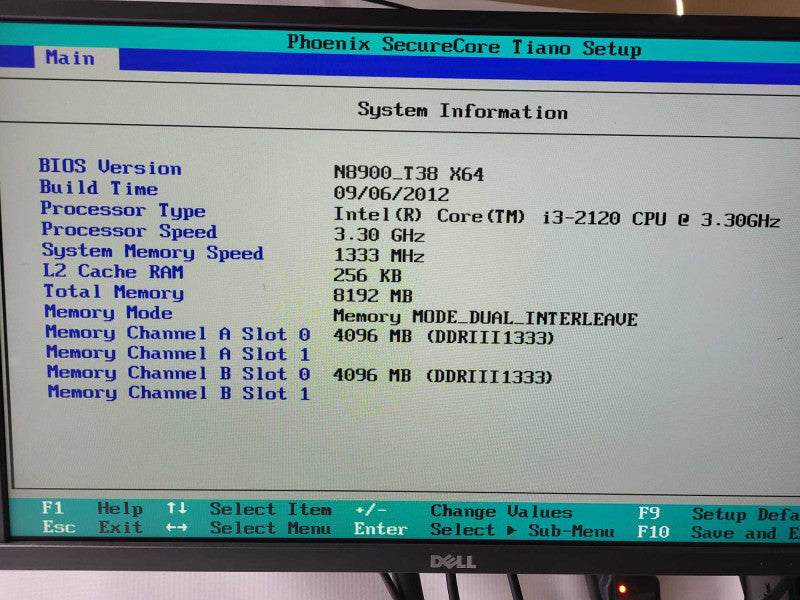The height and width of the screenshot is (600, 800).
Task: Click the N8900_T38 X64 value
Action: tap(409, 173)
